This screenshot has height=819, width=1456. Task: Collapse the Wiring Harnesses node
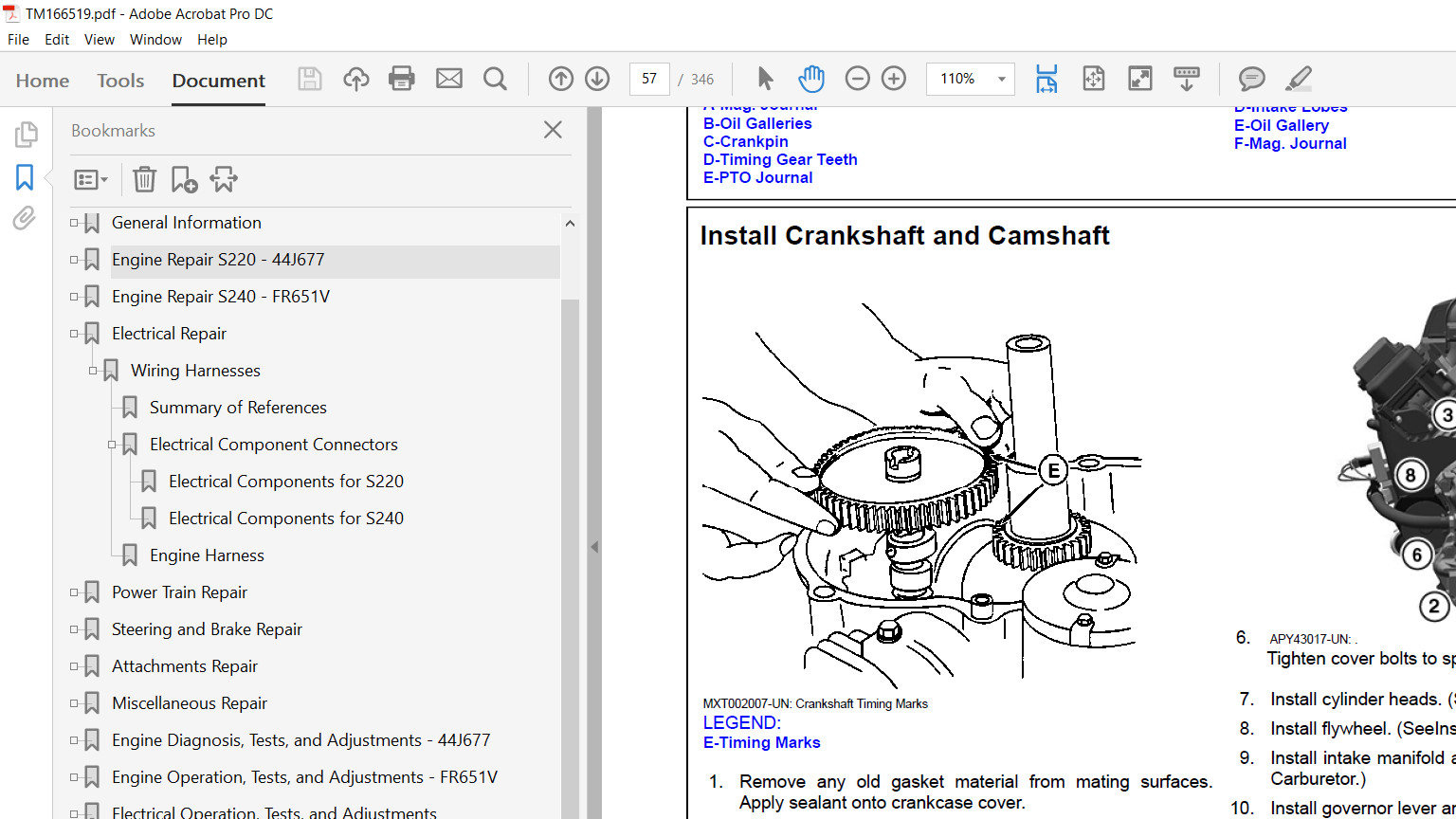[x=93, y=371]
